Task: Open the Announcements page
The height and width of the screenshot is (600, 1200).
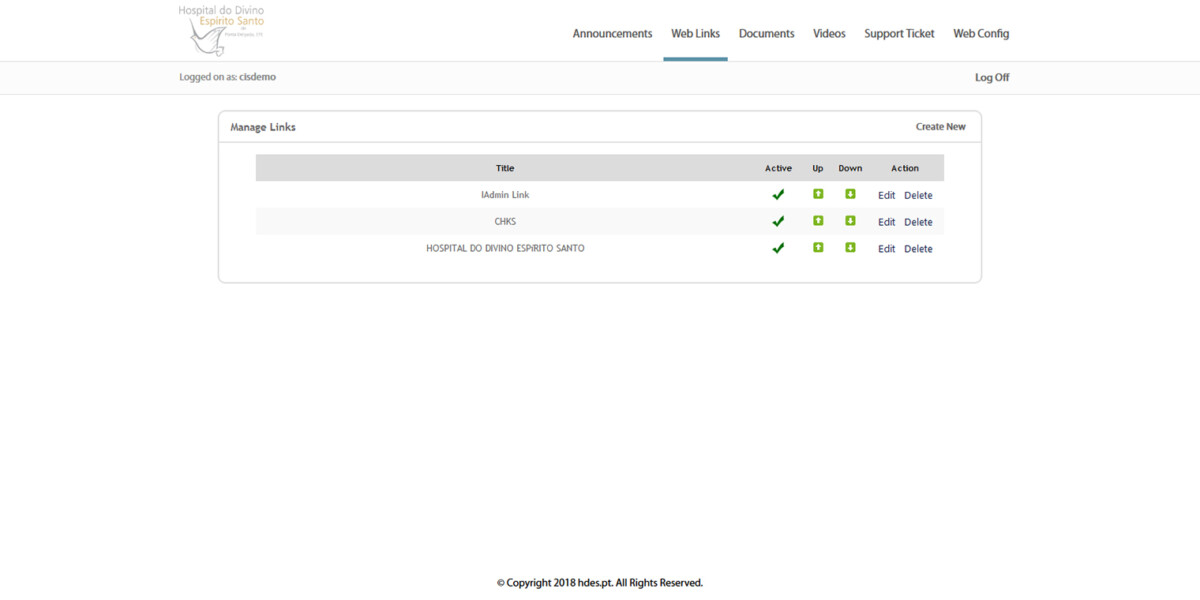Action: 612,33
